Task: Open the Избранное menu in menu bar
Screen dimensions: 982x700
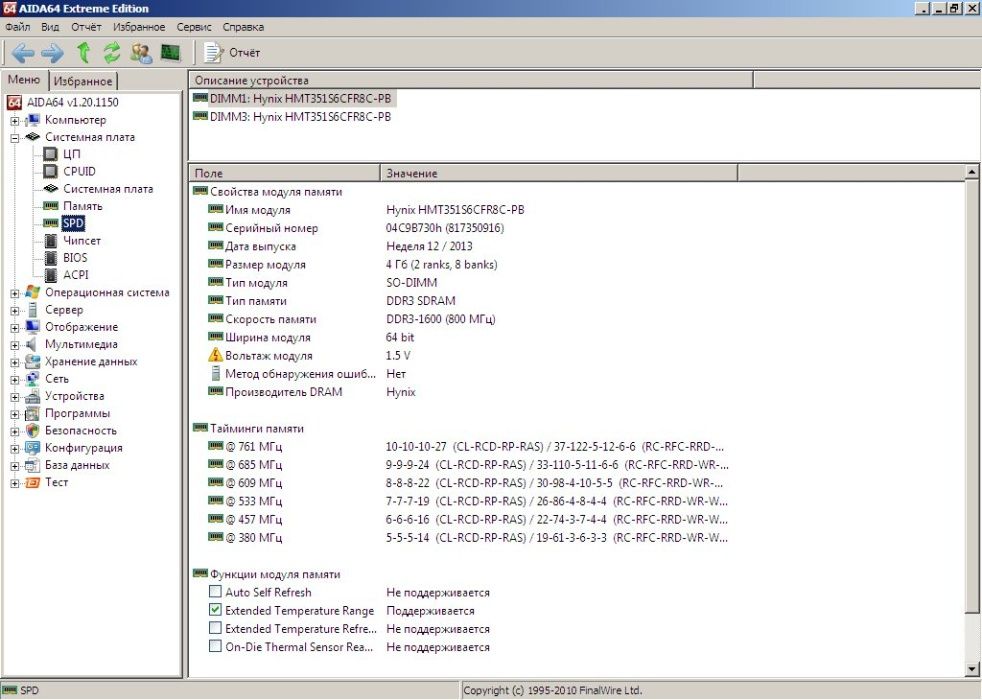Action: tap(139, 27)
